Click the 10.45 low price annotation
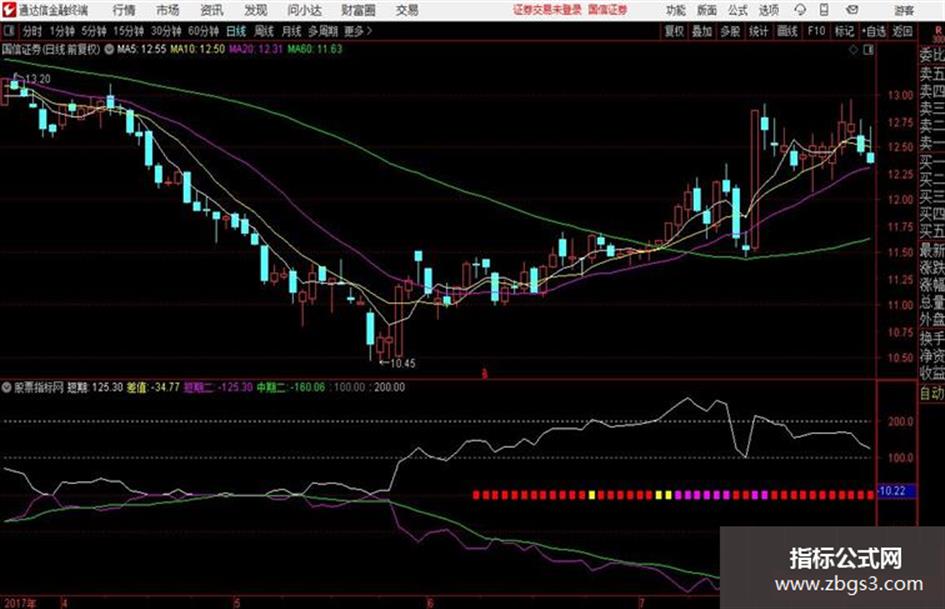This screenshot has height=609, width=945. click(403, 364)
